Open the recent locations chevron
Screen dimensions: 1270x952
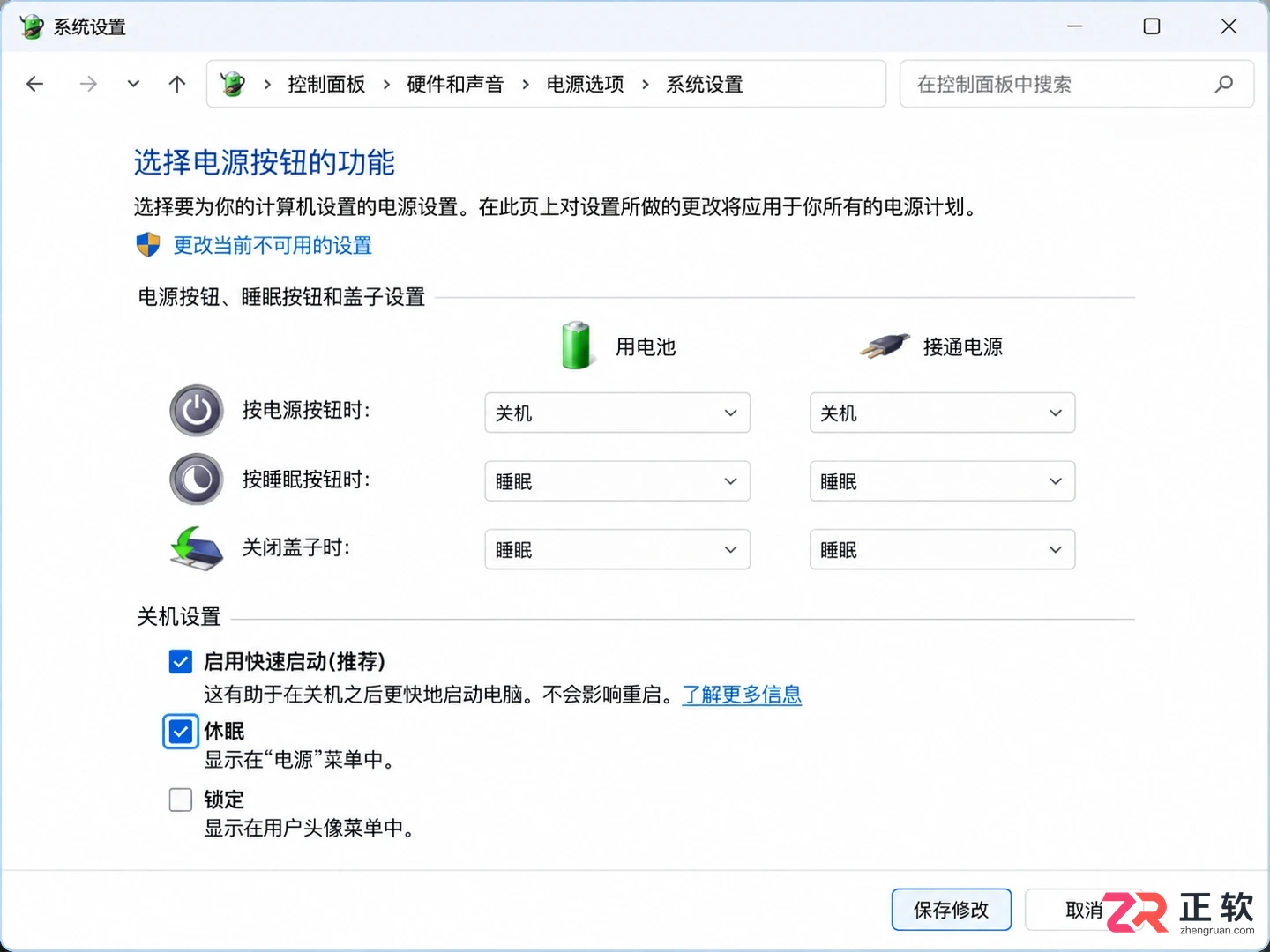[133, 84]
